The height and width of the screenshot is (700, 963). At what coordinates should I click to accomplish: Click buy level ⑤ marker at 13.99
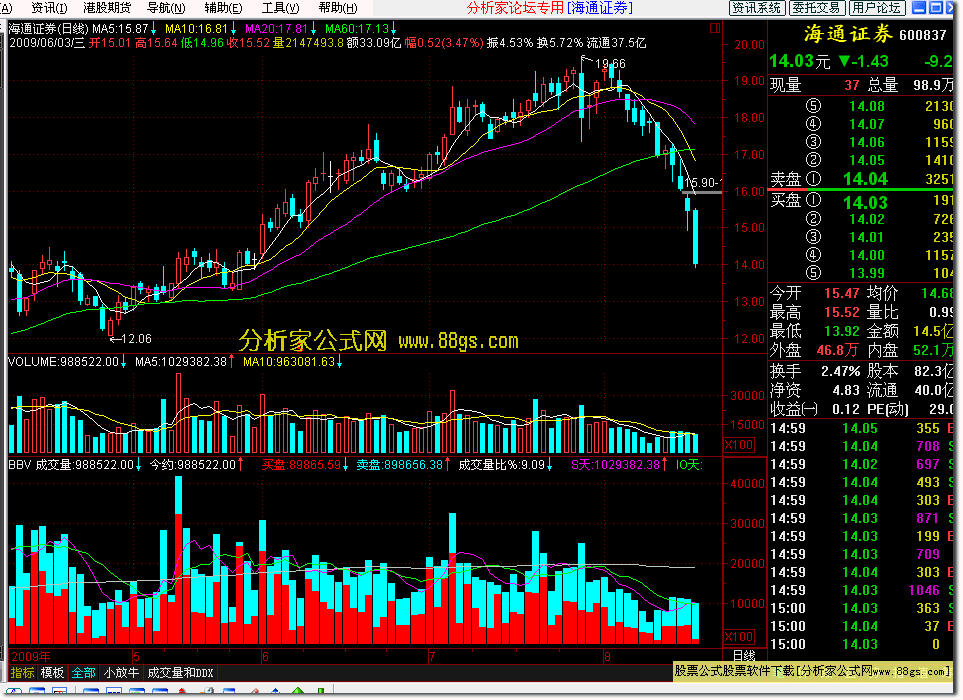[813, 273]
